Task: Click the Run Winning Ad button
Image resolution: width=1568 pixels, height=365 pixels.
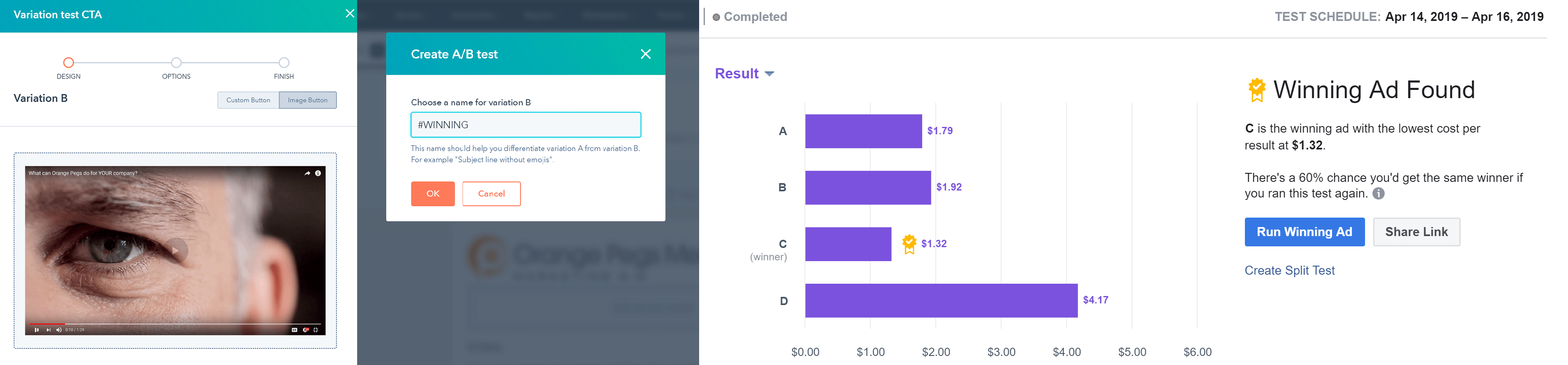Action: pyautogui.click(x=1304, y=232)
